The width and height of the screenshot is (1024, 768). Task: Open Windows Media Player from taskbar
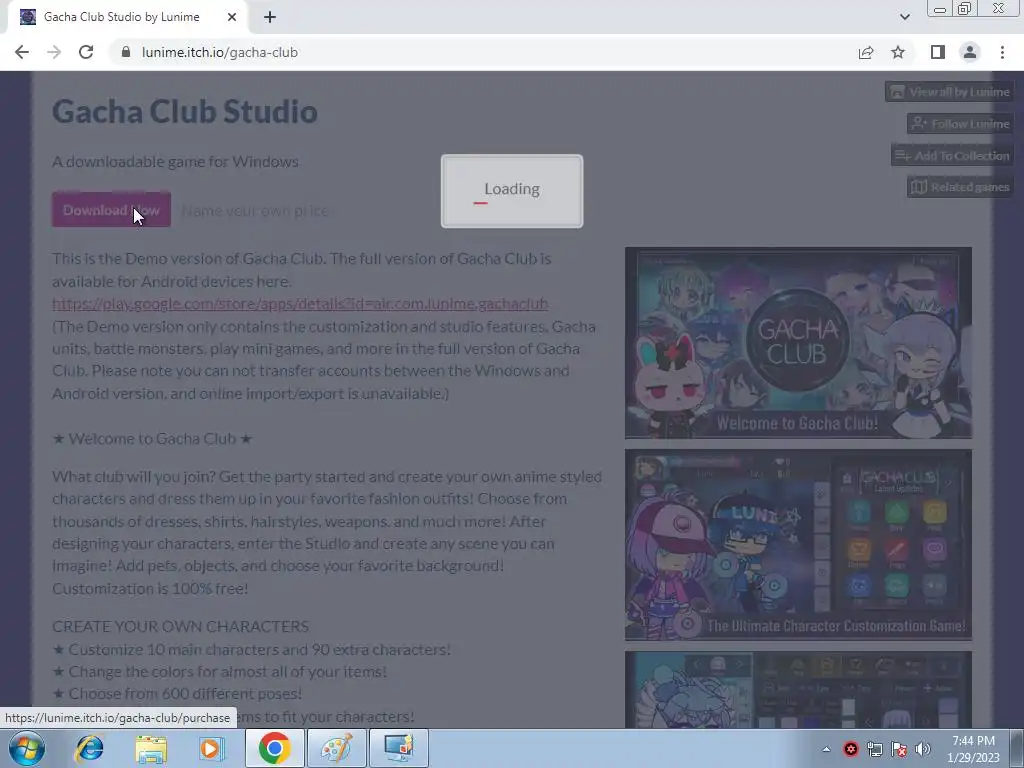click(211, 748)
